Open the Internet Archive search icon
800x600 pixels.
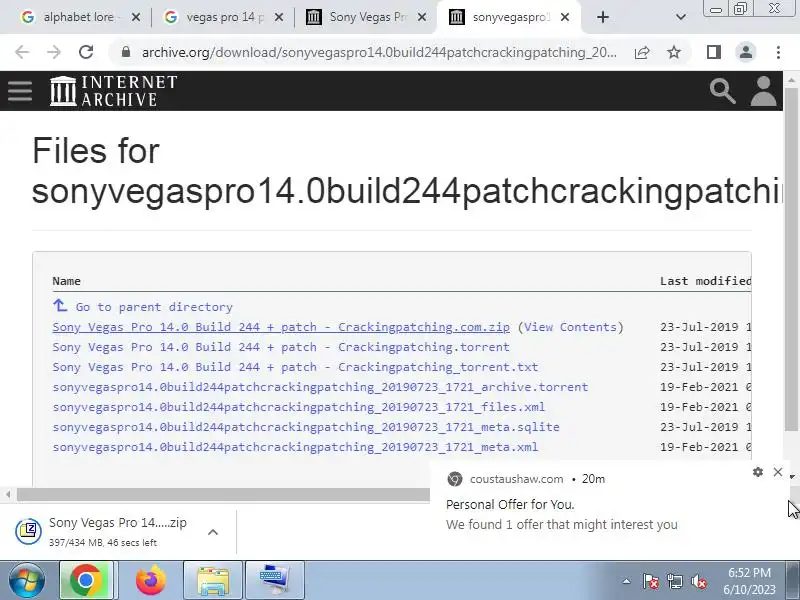[x=722, y=91]
